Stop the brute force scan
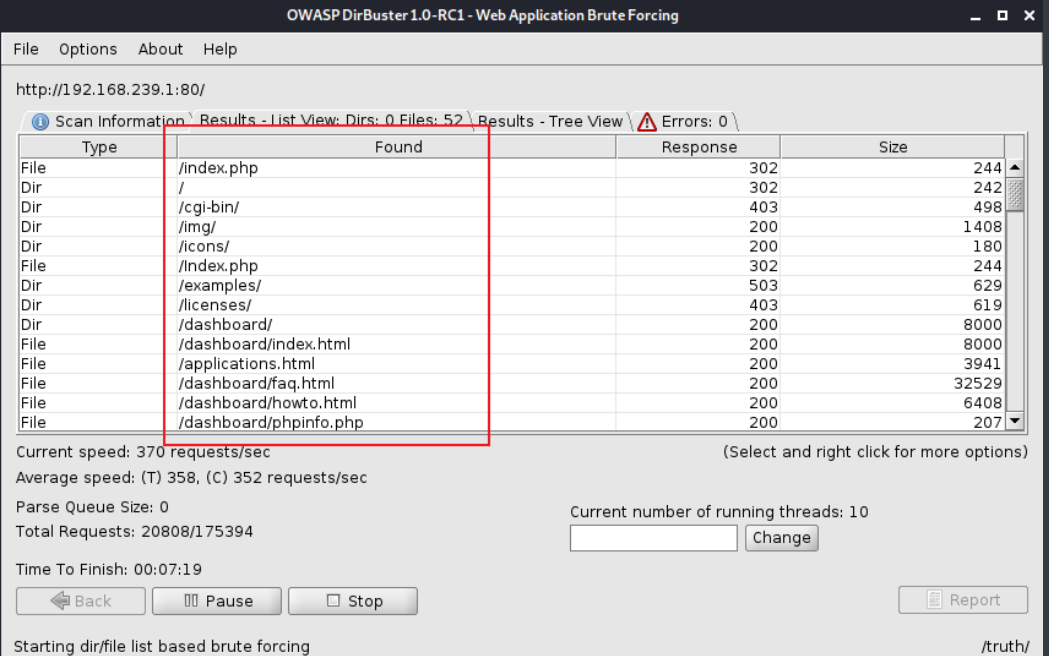Image resolution: width=1049 pixels, height=656 pixels. coord(353,600)
